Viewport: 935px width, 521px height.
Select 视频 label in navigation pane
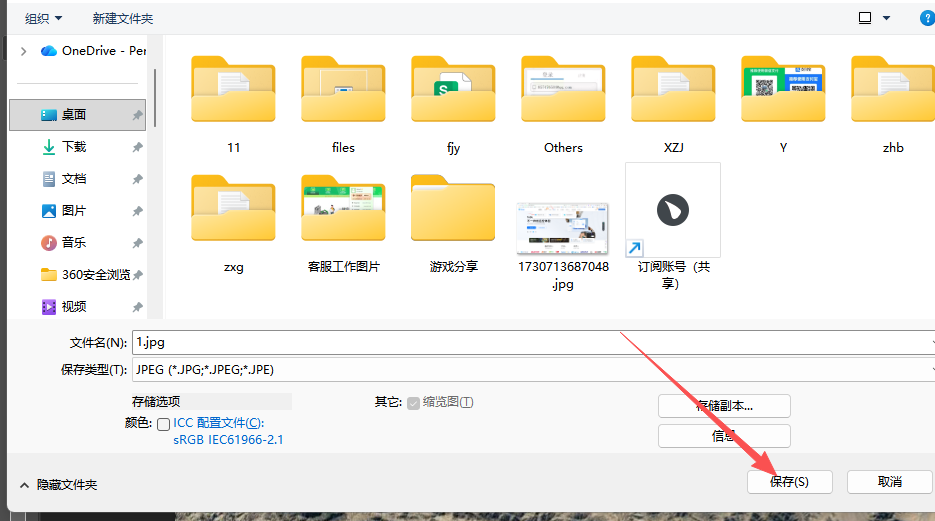74,307
